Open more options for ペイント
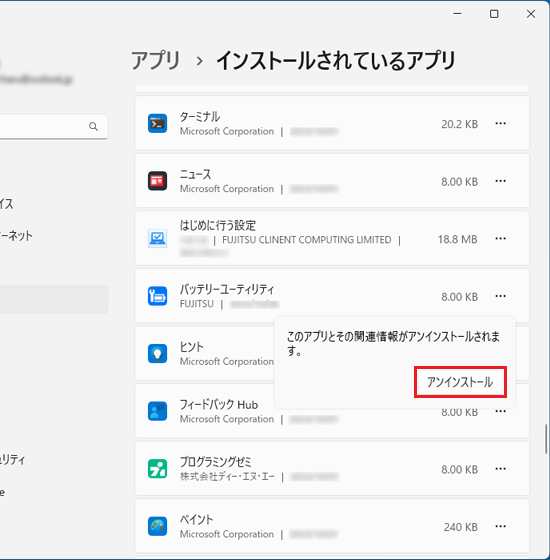This screenshot has height=560, width=550. click(x=501, y=526)
